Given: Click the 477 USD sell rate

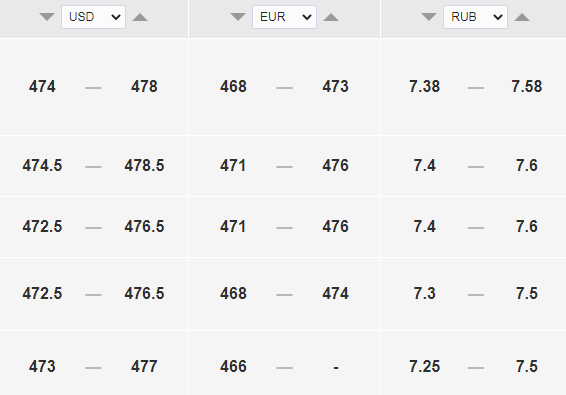Looking at the screenshot, I should (144, 366).
